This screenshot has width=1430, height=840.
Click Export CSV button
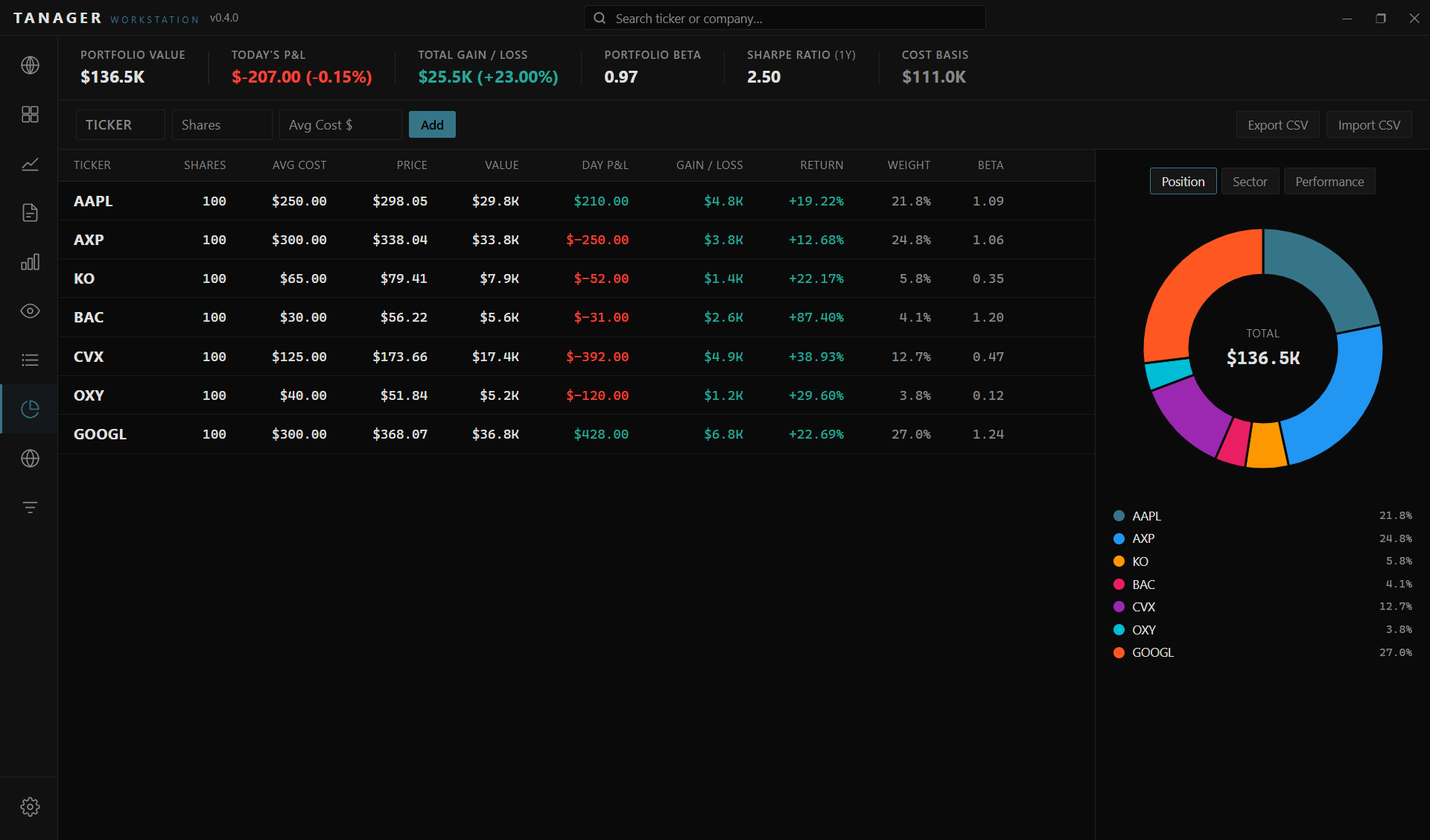click(1277, 125)
